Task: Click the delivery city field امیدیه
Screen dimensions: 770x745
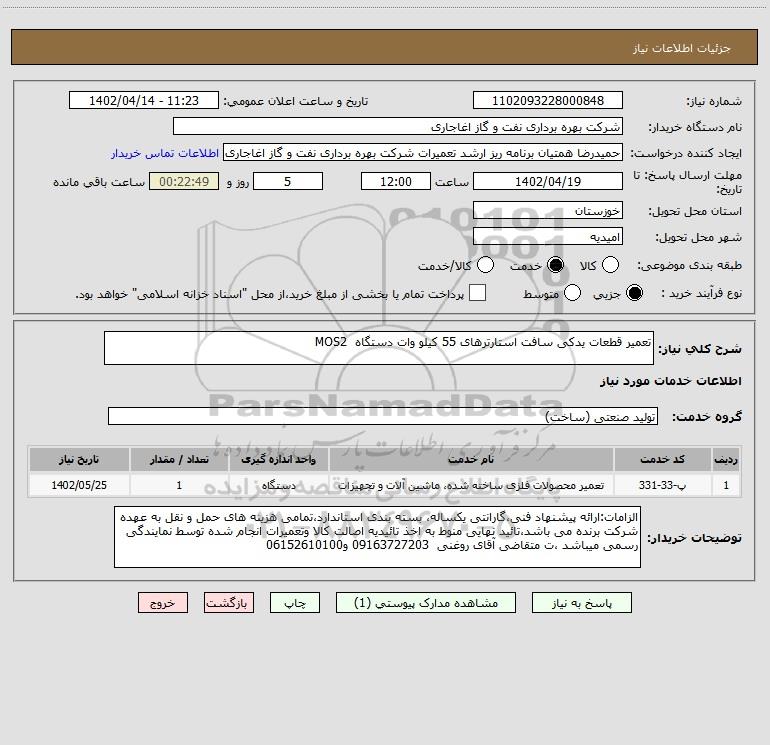Action: click(548, 237)
